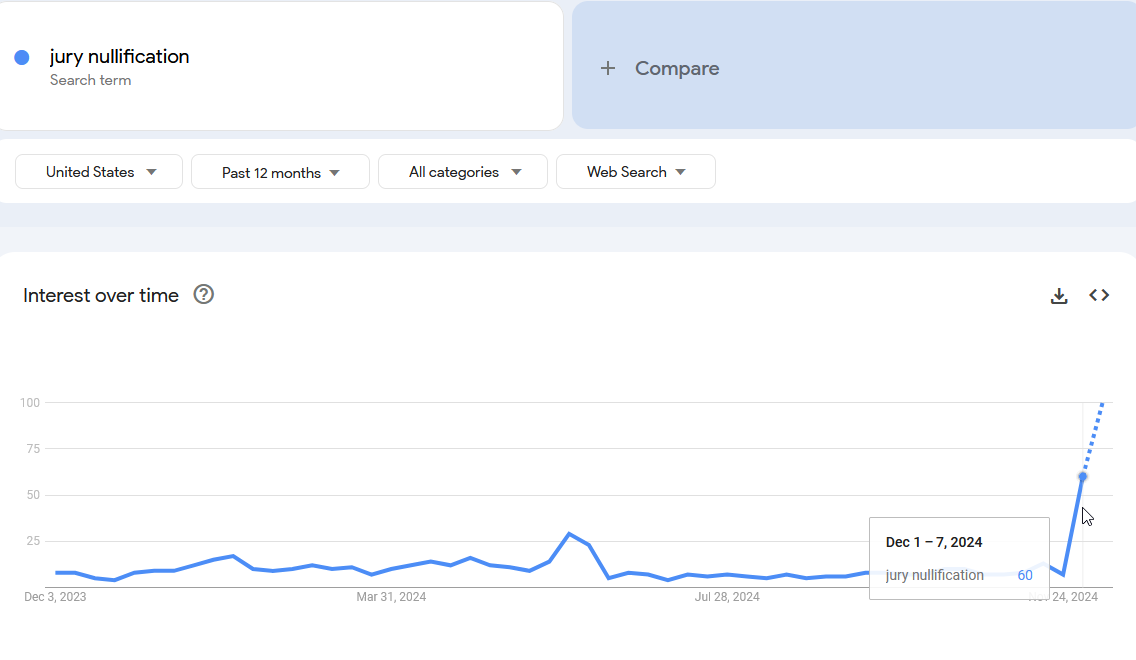
Task: Click the Dec 1–7 data point on chart
Action: (x=1082, y=477)
